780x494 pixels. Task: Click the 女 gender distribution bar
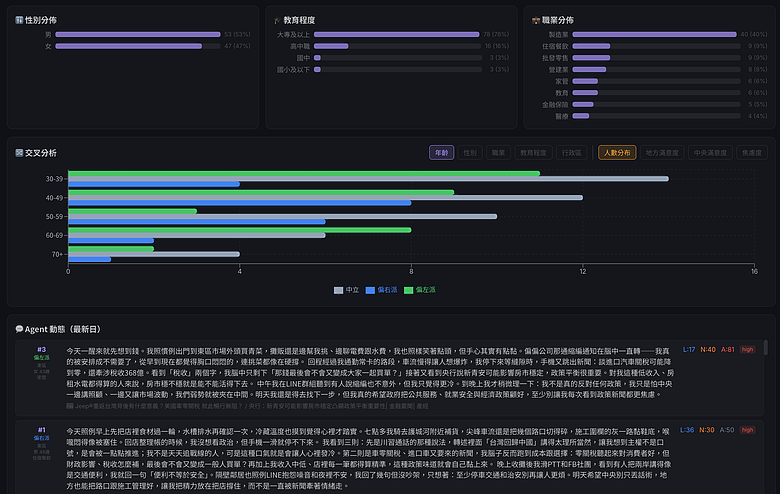pyautogui.click(x=129, y=46)
